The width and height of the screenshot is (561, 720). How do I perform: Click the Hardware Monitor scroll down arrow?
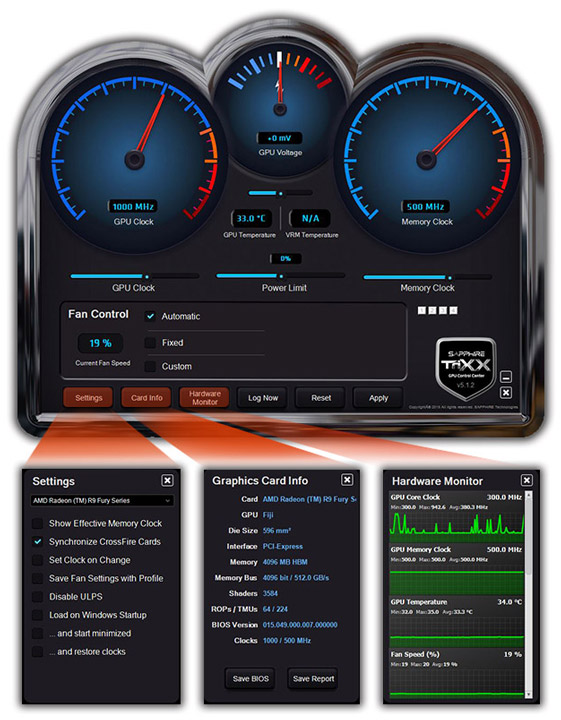529,694
